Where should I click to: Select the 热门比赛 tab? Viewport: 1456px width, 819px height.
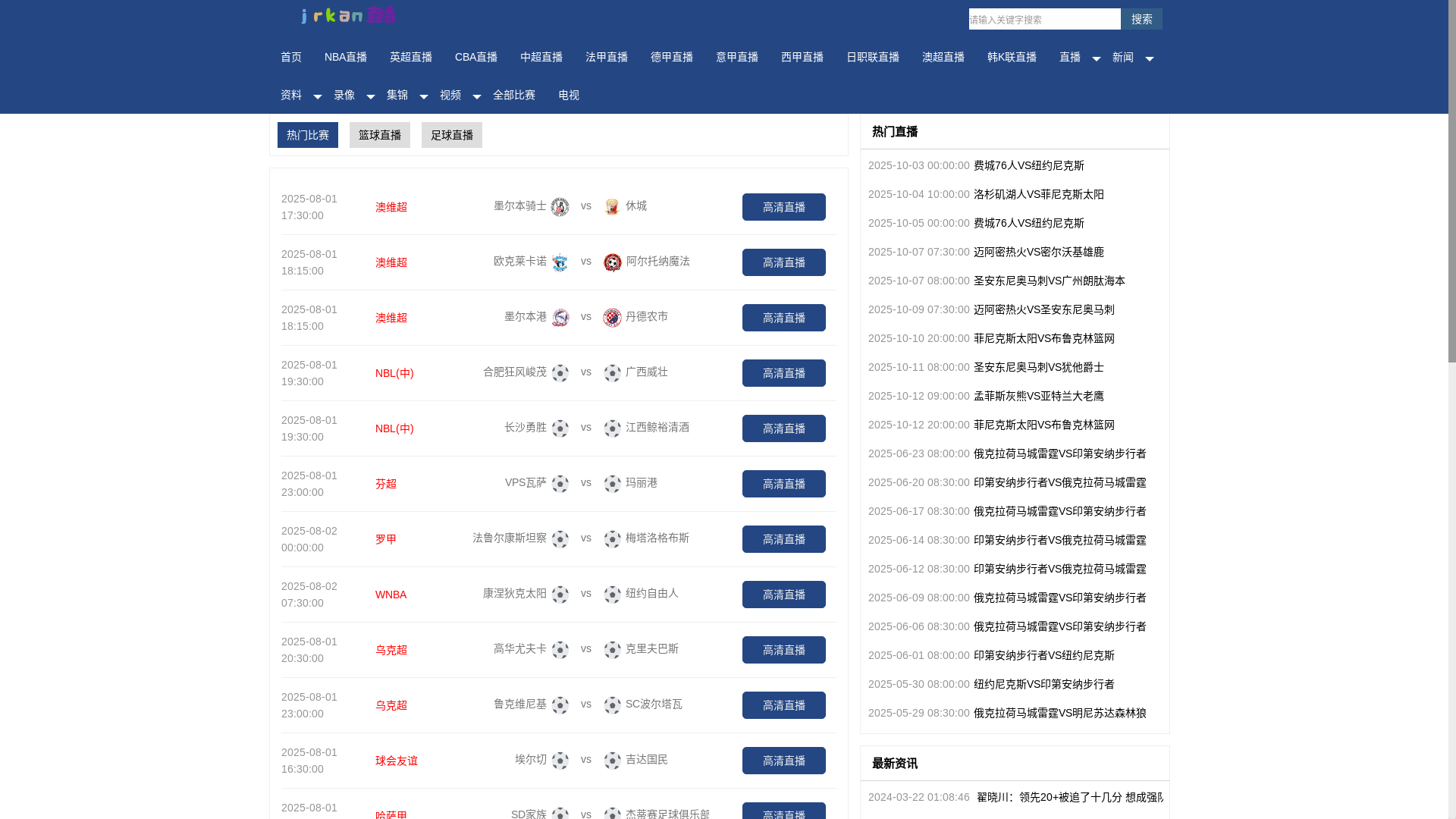[308, 135]
